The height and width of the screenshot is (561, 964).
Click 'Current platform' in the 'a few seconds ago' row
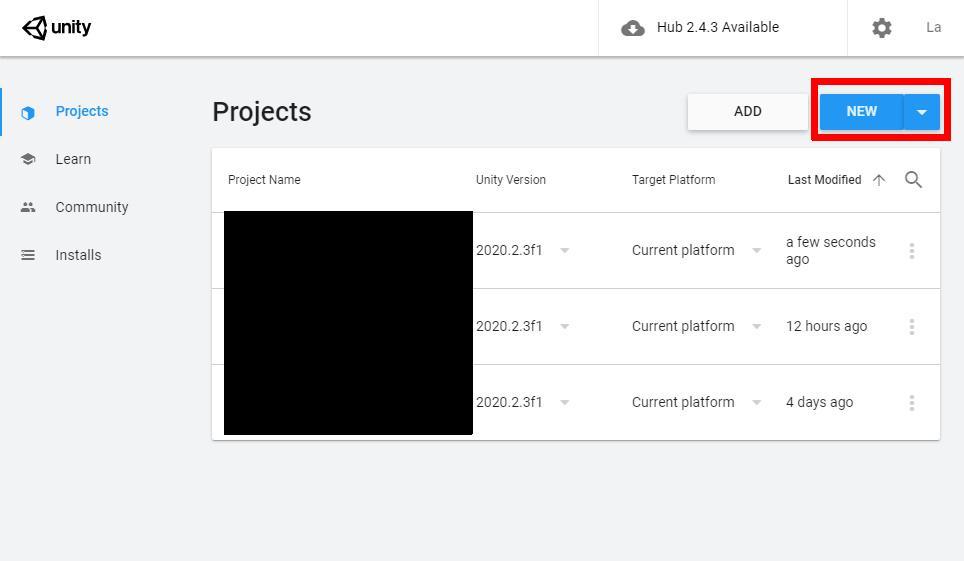(683, 250)
